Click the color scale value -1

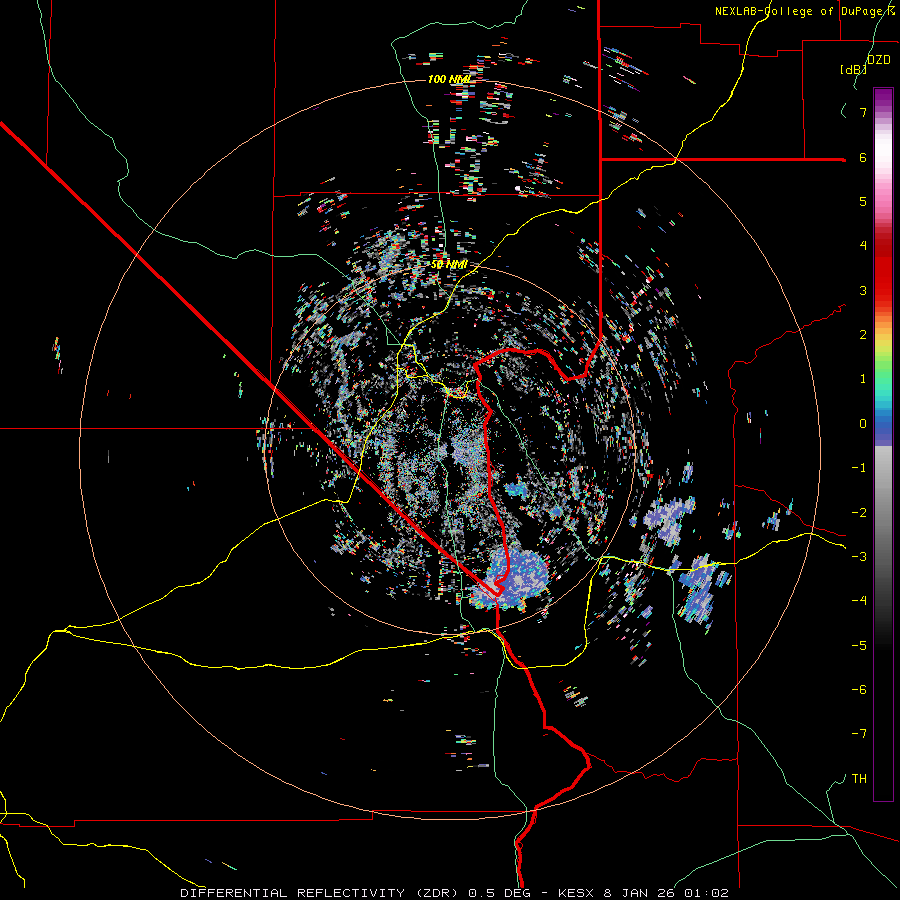pos(859,468)
